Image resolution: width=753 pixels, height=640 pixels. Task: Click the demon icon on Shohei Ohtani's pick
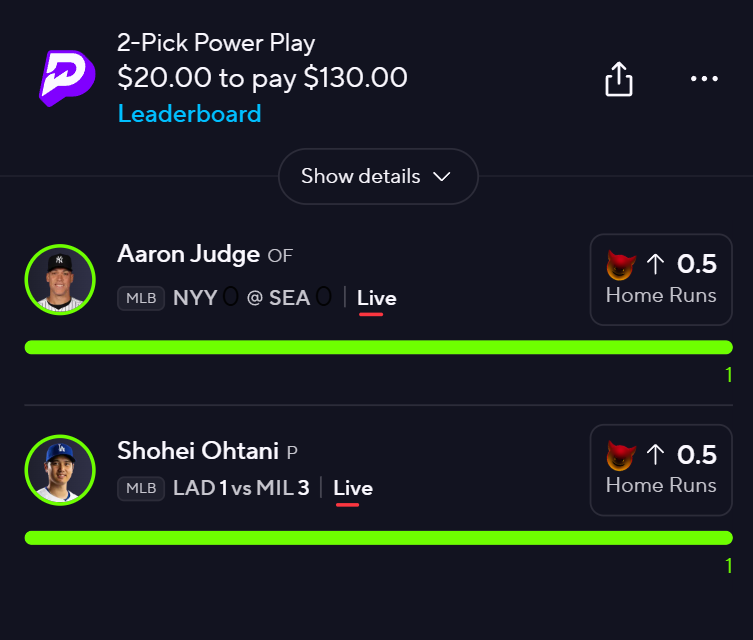[621, 456]
